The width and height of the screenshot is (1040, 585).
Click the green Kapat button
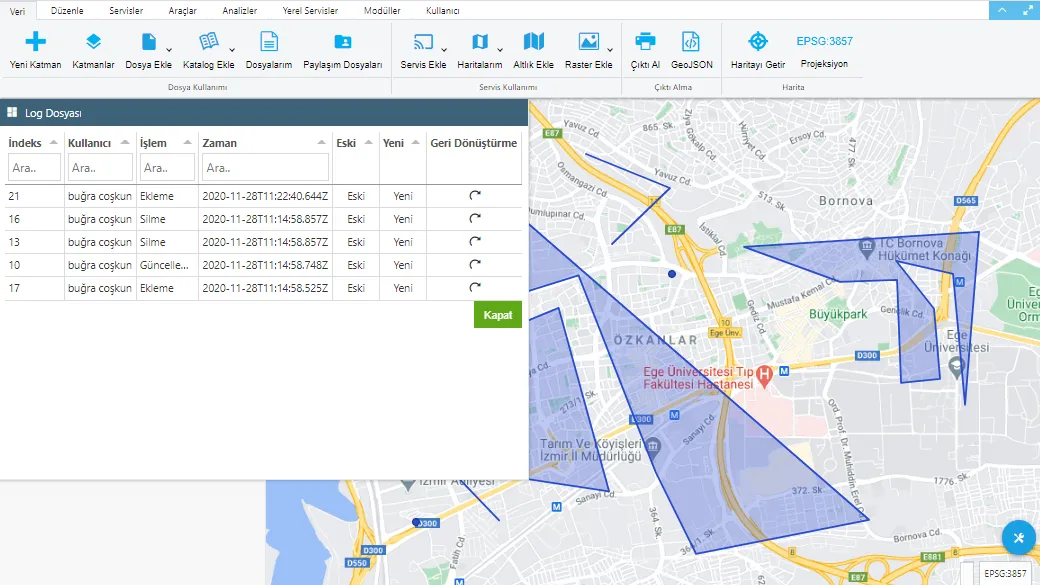pyautogui.click(x=498, y=315)
